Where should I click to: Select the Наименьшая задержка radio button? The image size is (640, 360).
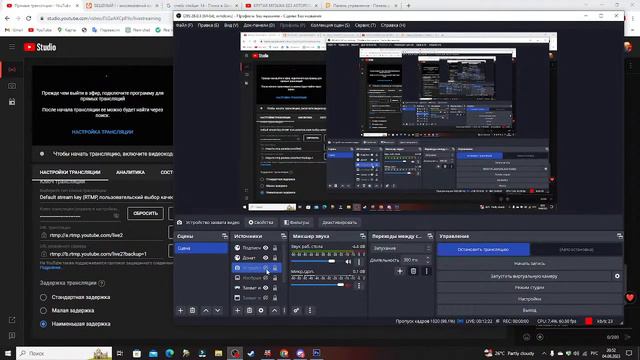click(43, 324)
